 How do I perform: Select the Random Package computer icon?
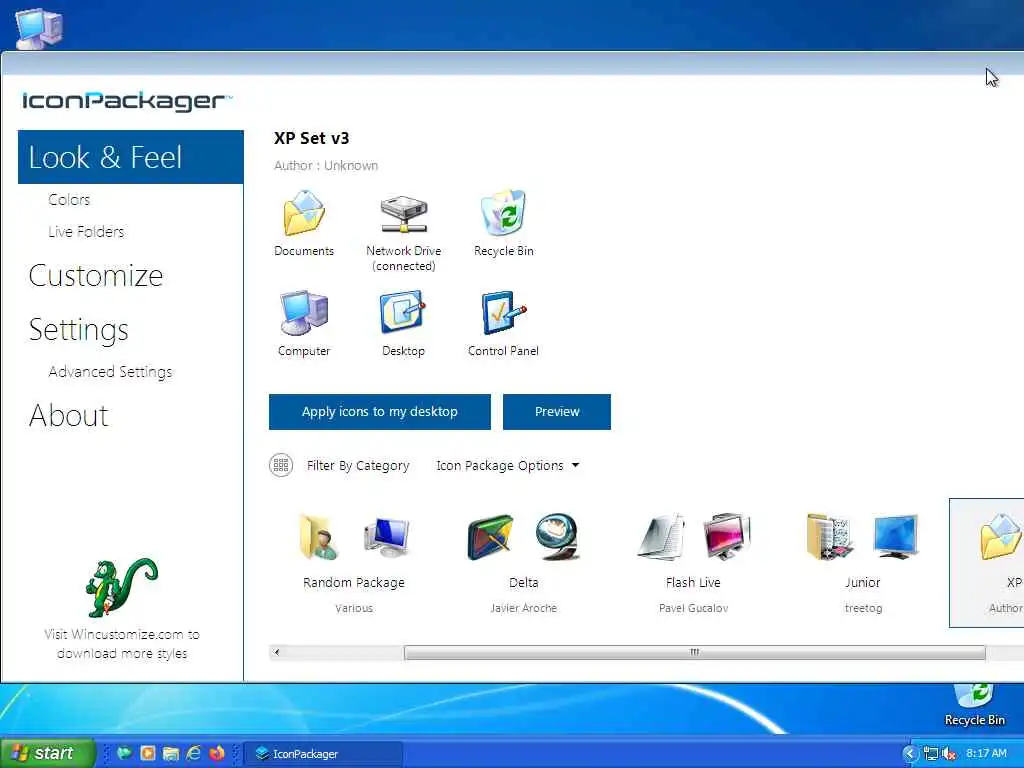tap(387, 537)
